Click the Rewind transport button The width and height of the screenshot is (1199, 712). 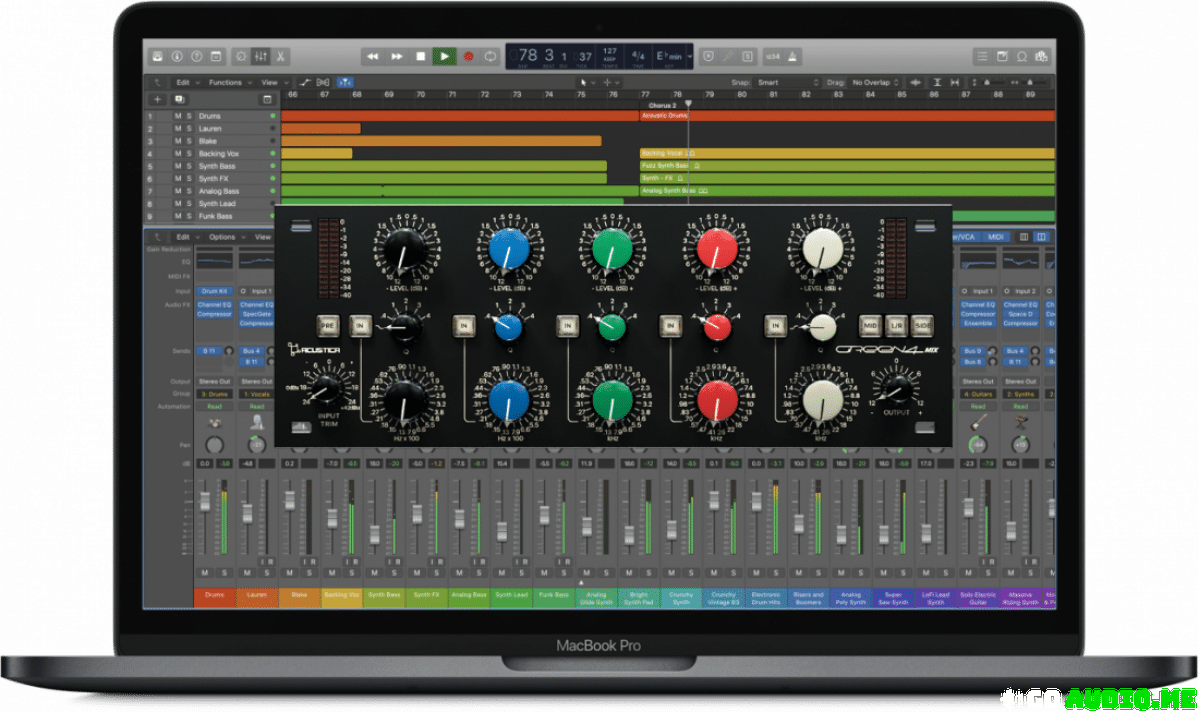pyautogui.click(x=373, y=57)
